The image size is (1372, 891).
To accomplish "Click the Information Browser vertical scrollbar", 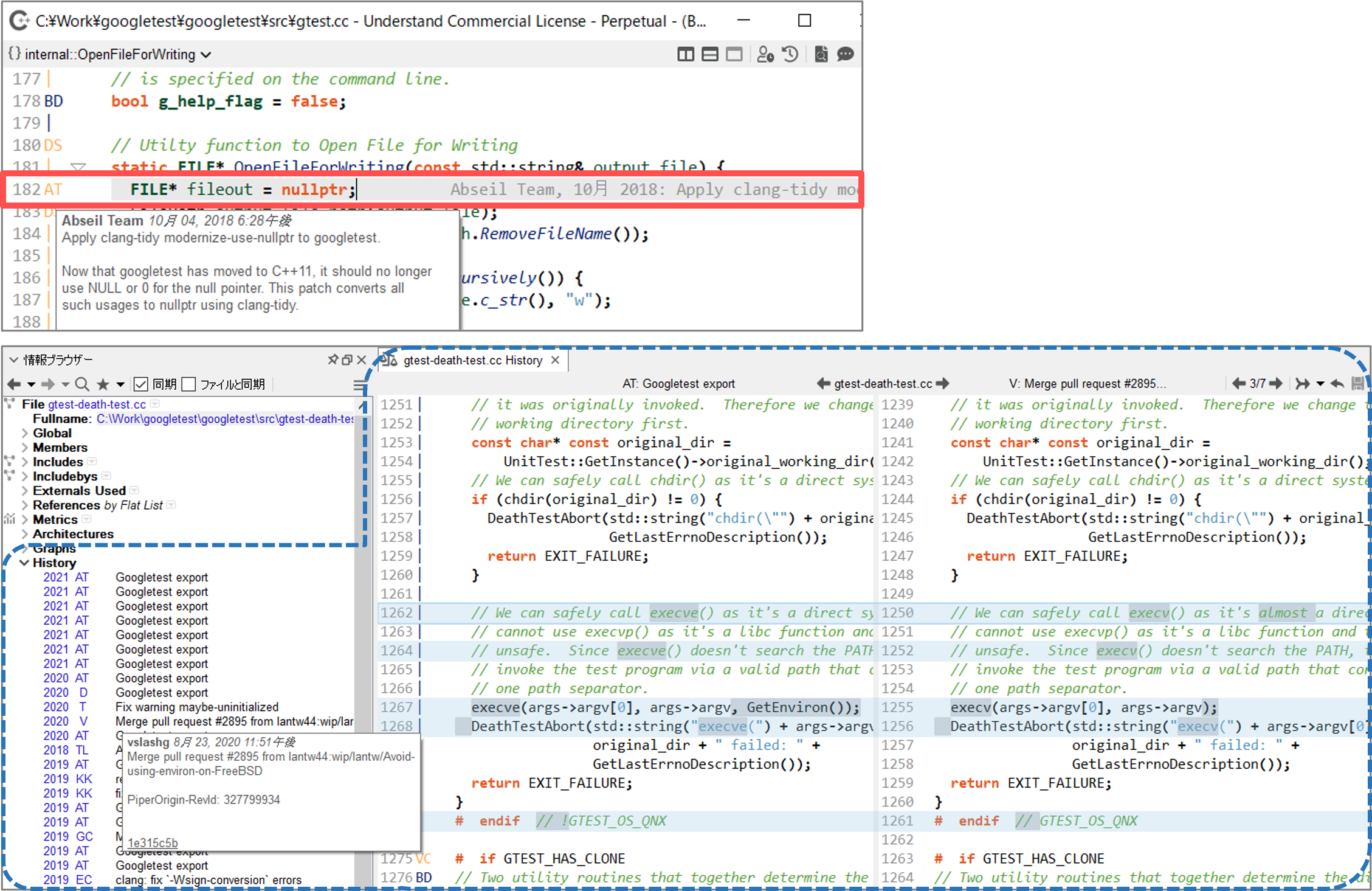I will (363, 642).
